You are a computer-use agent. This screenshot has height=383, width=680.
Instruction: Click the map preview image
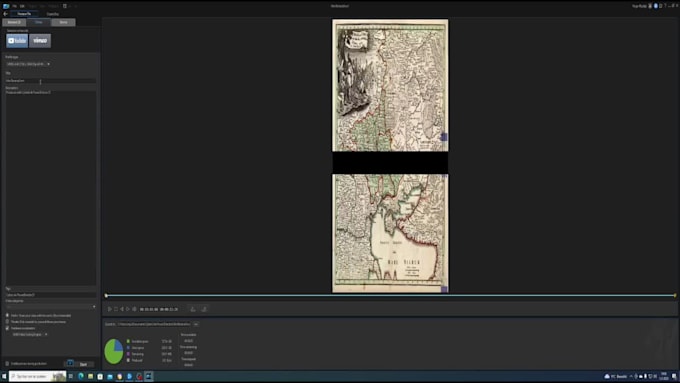click(x=390, y=156)
